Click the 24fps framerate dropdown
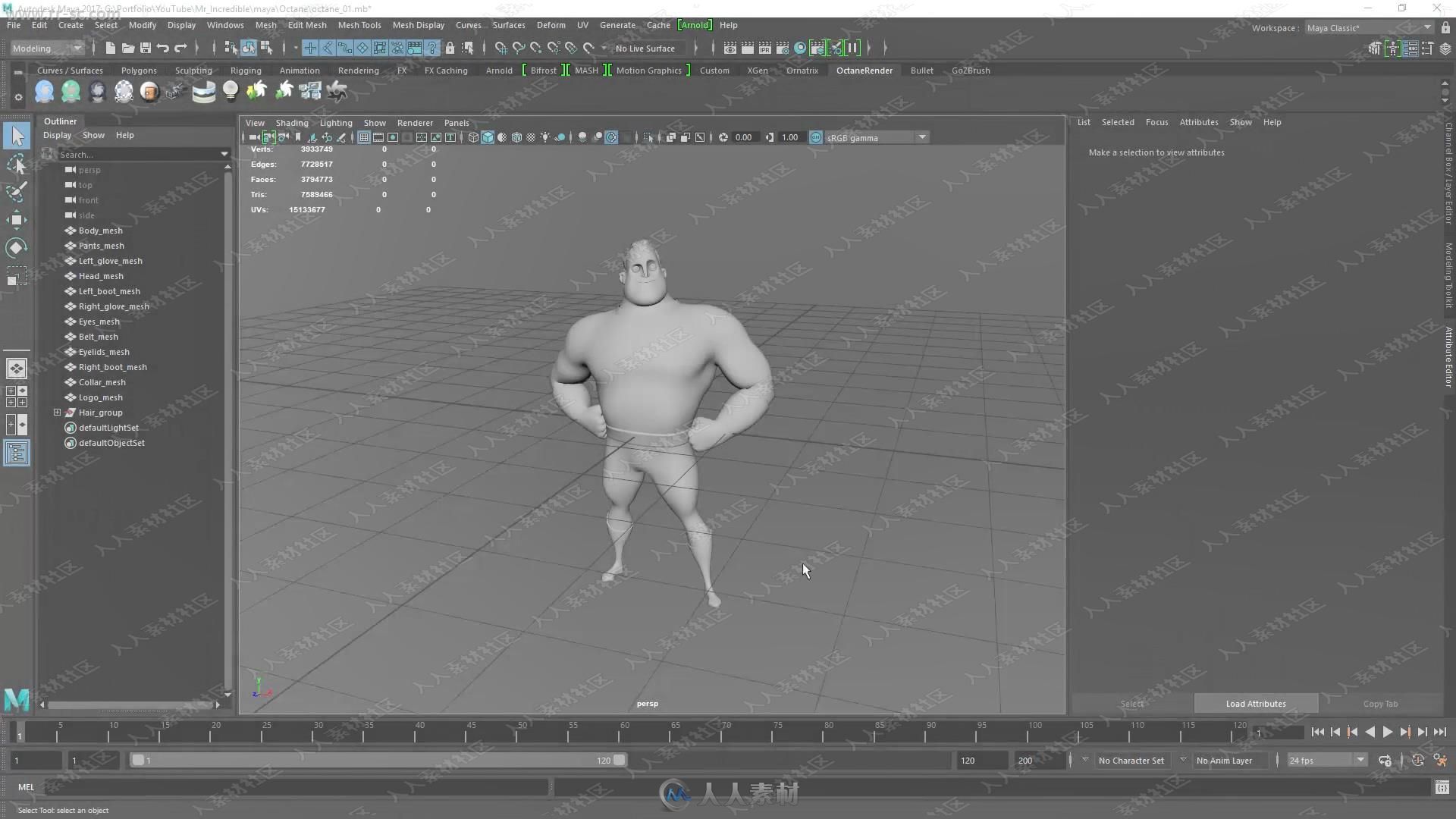Image resolution: width=1456 pixels, height=819 pixels. pyautogui.click(x=1322, y=760)
